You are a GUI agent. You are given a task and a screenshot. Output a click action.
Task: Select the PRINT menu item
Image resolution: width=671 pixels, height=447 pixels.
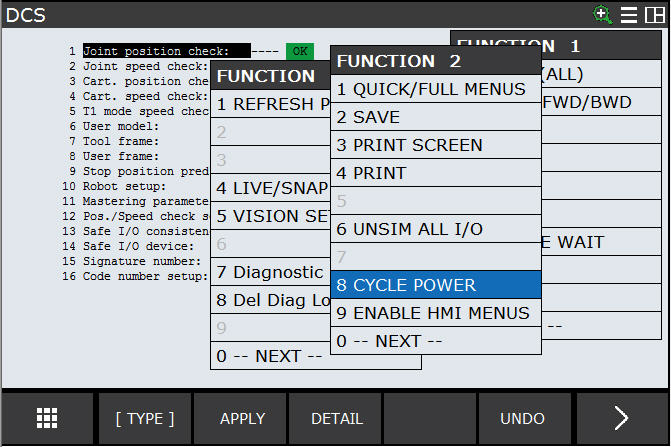(x=436, y=173)
